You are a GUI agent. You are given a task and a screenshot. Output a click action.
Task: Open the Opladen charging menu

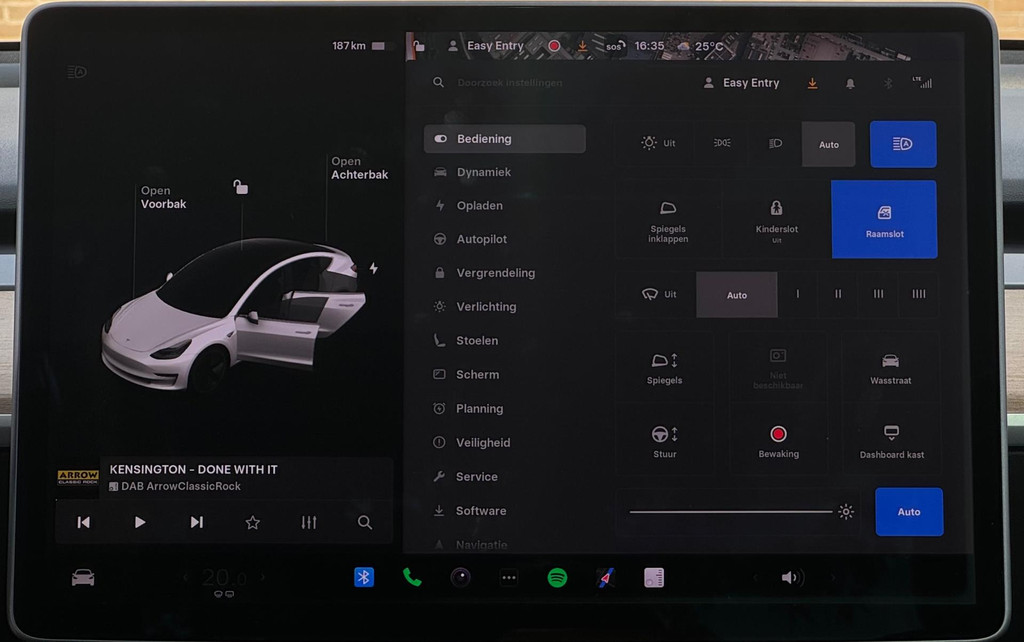click(x=480, y=206)
